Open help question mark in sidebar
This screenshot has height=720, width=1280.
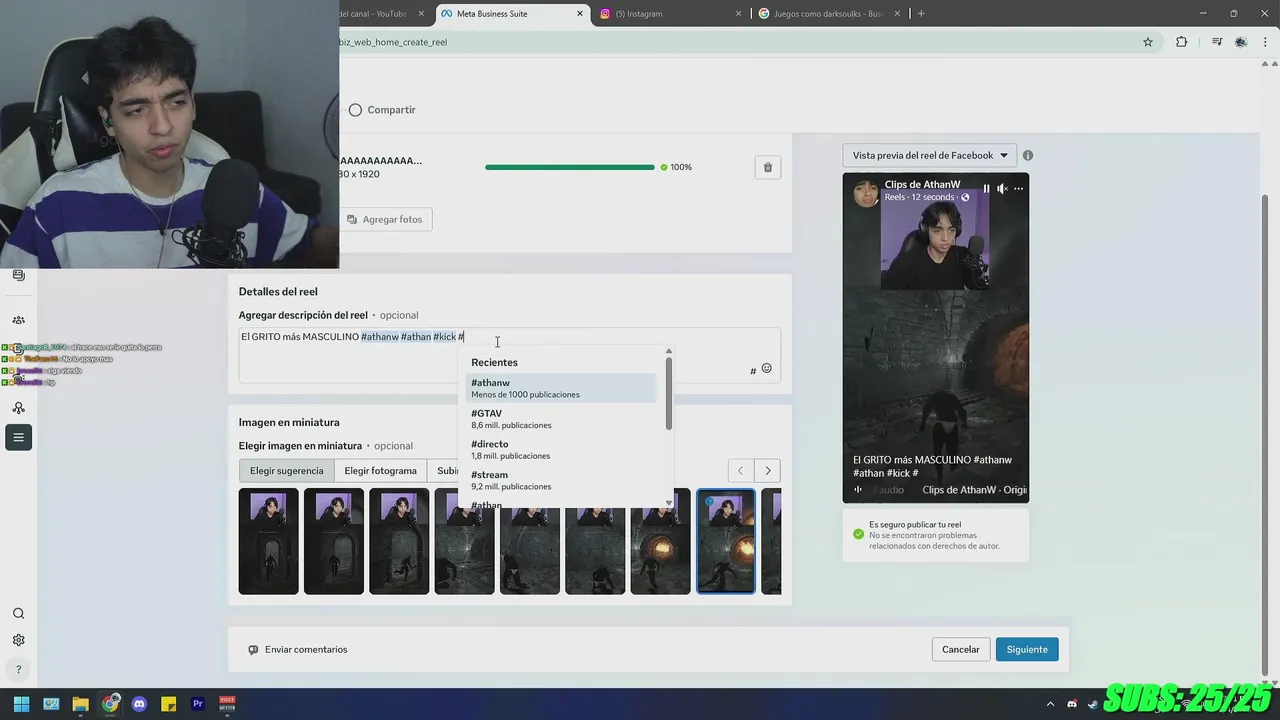pyautogui.click(x=18, y=670)
